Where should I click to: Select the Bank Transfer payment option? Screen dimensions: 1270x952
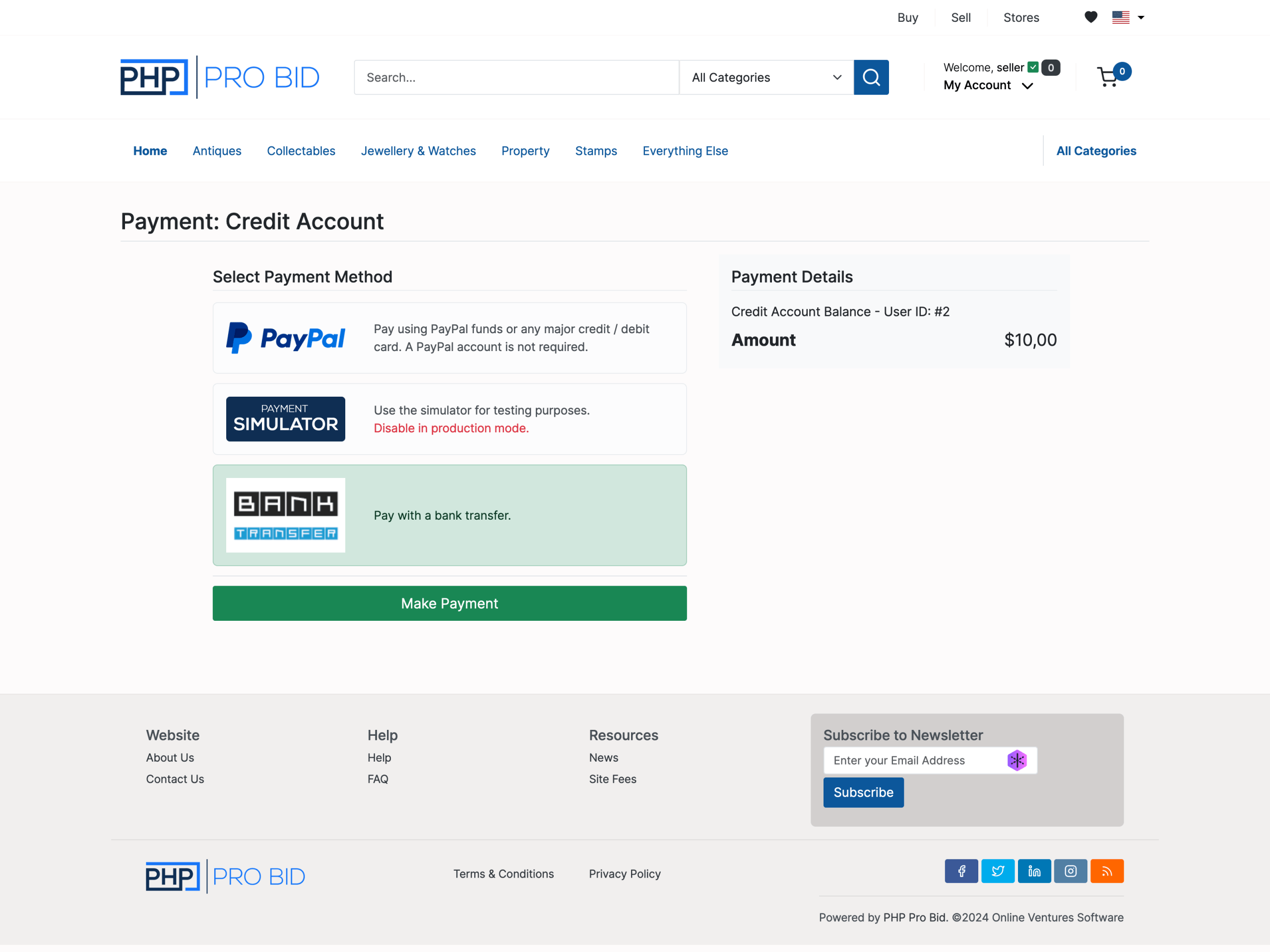449,515
